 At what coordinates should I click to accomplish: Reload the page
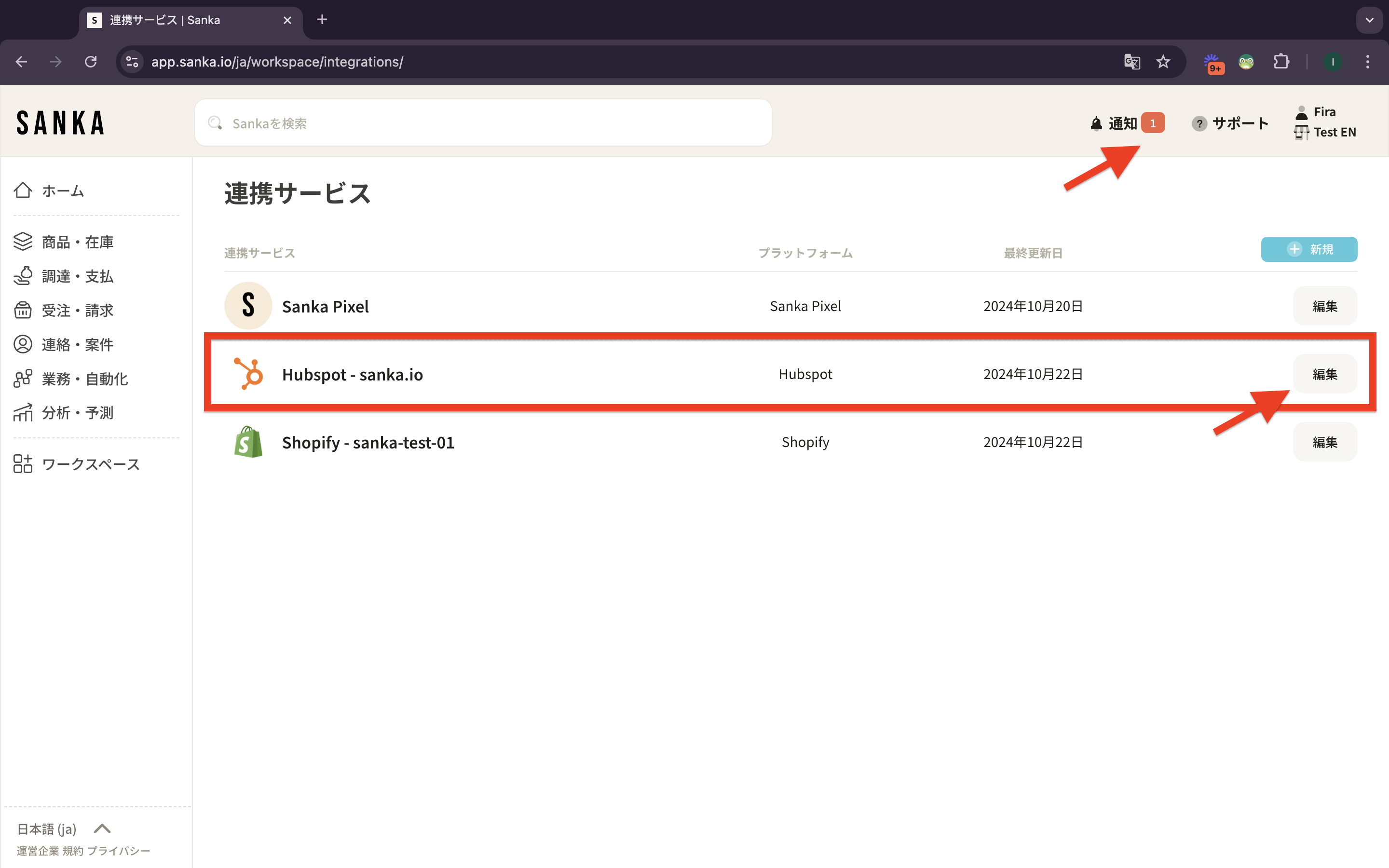(91, 61)
